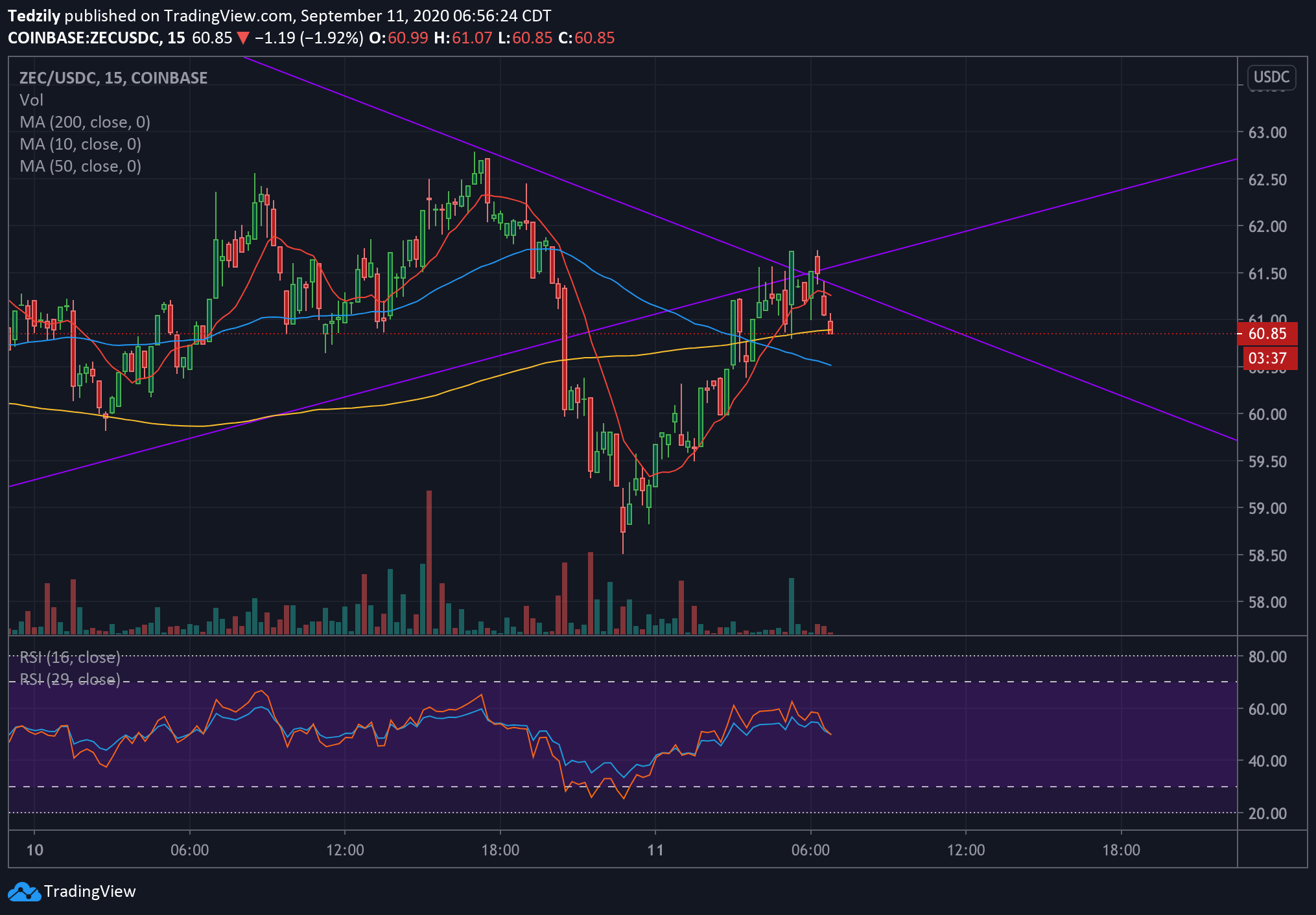Click the 62.00 price axis label
Screen dimensions: 1316x915
click(1267, 227)
